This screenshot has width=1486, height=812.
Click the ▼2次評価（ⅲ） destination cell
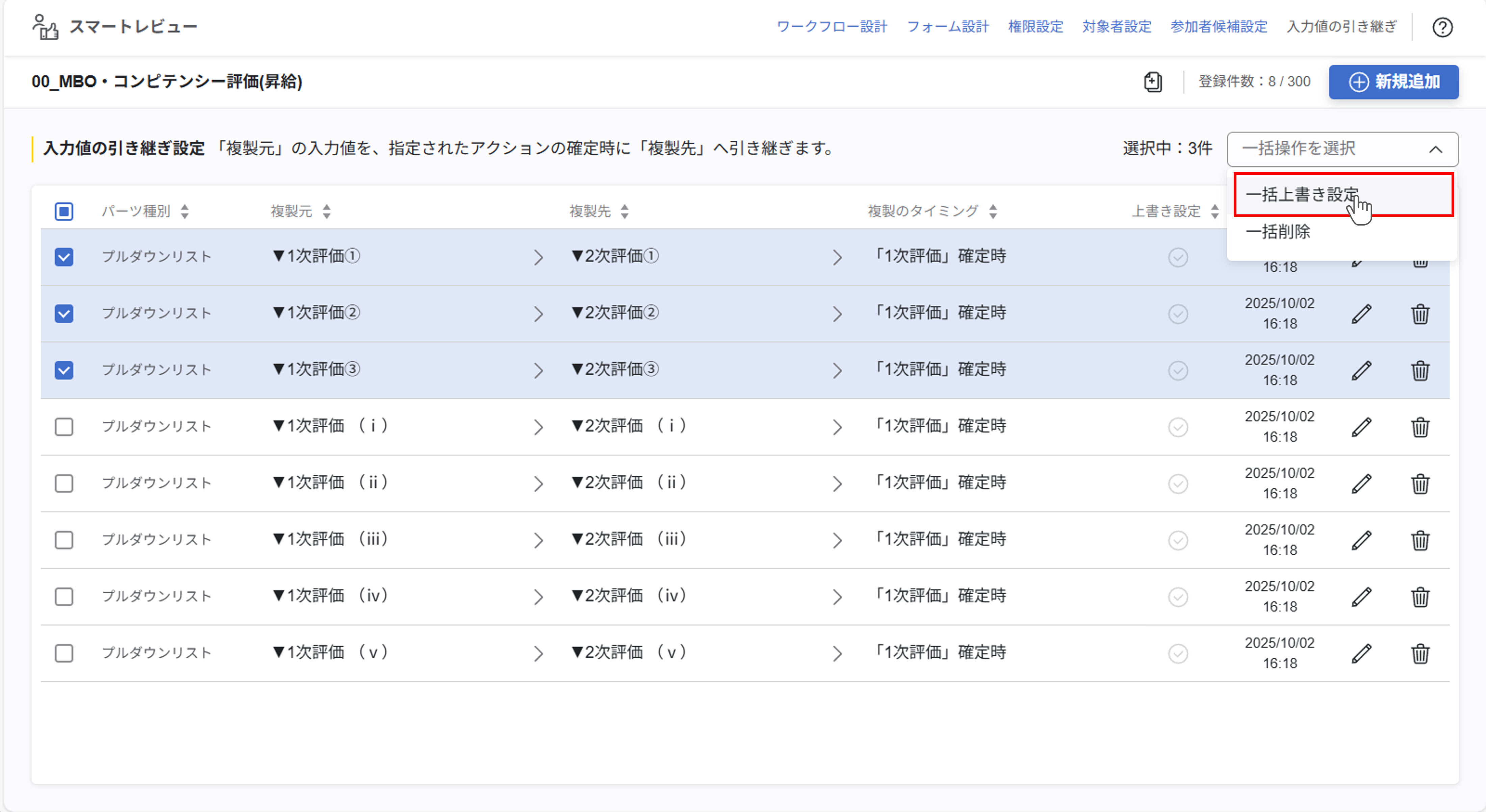[629, 539]
